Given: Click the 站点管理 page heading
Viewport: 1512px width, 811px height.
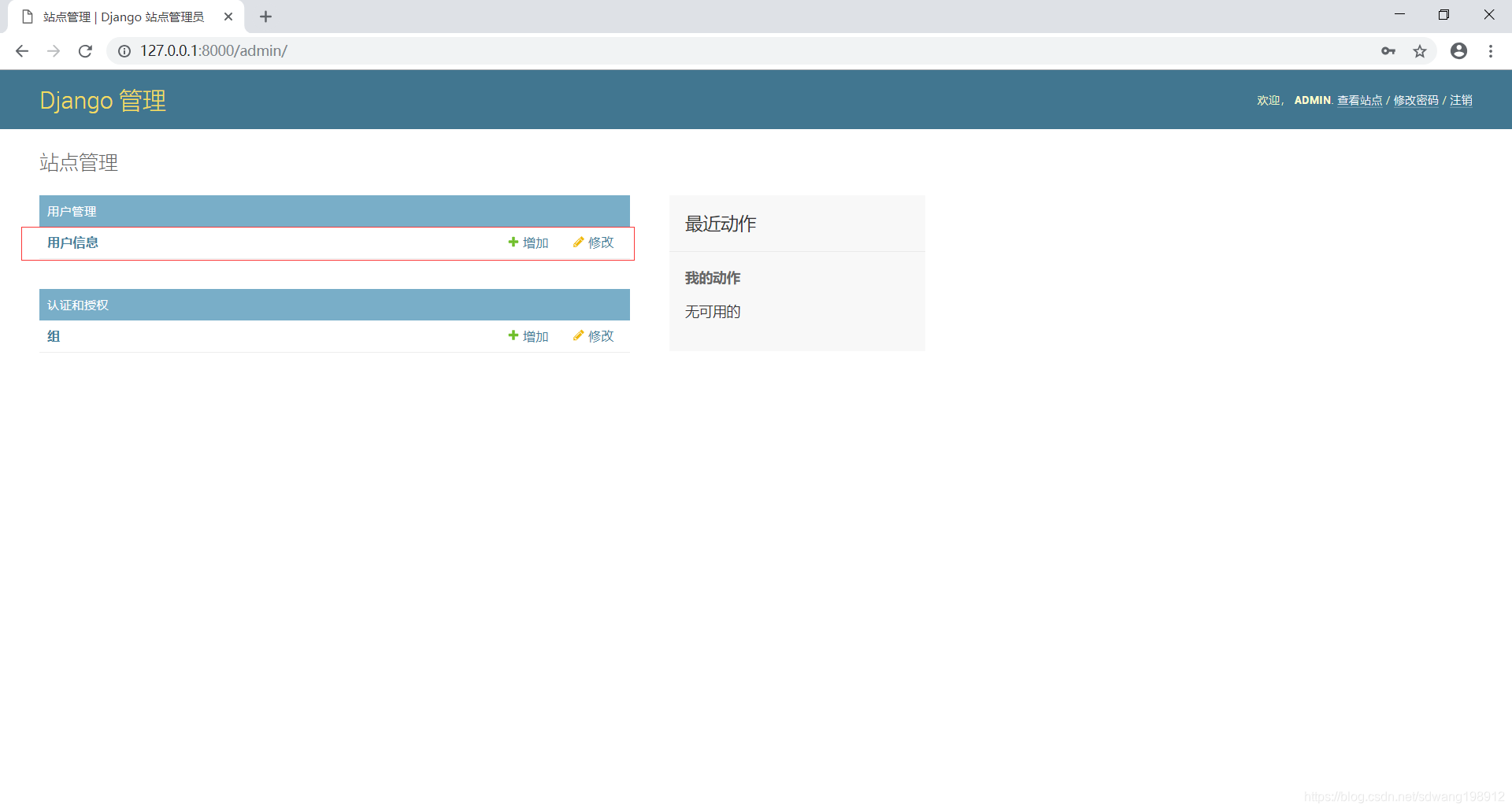Looking at the screenshot, I should pos(79,162).
